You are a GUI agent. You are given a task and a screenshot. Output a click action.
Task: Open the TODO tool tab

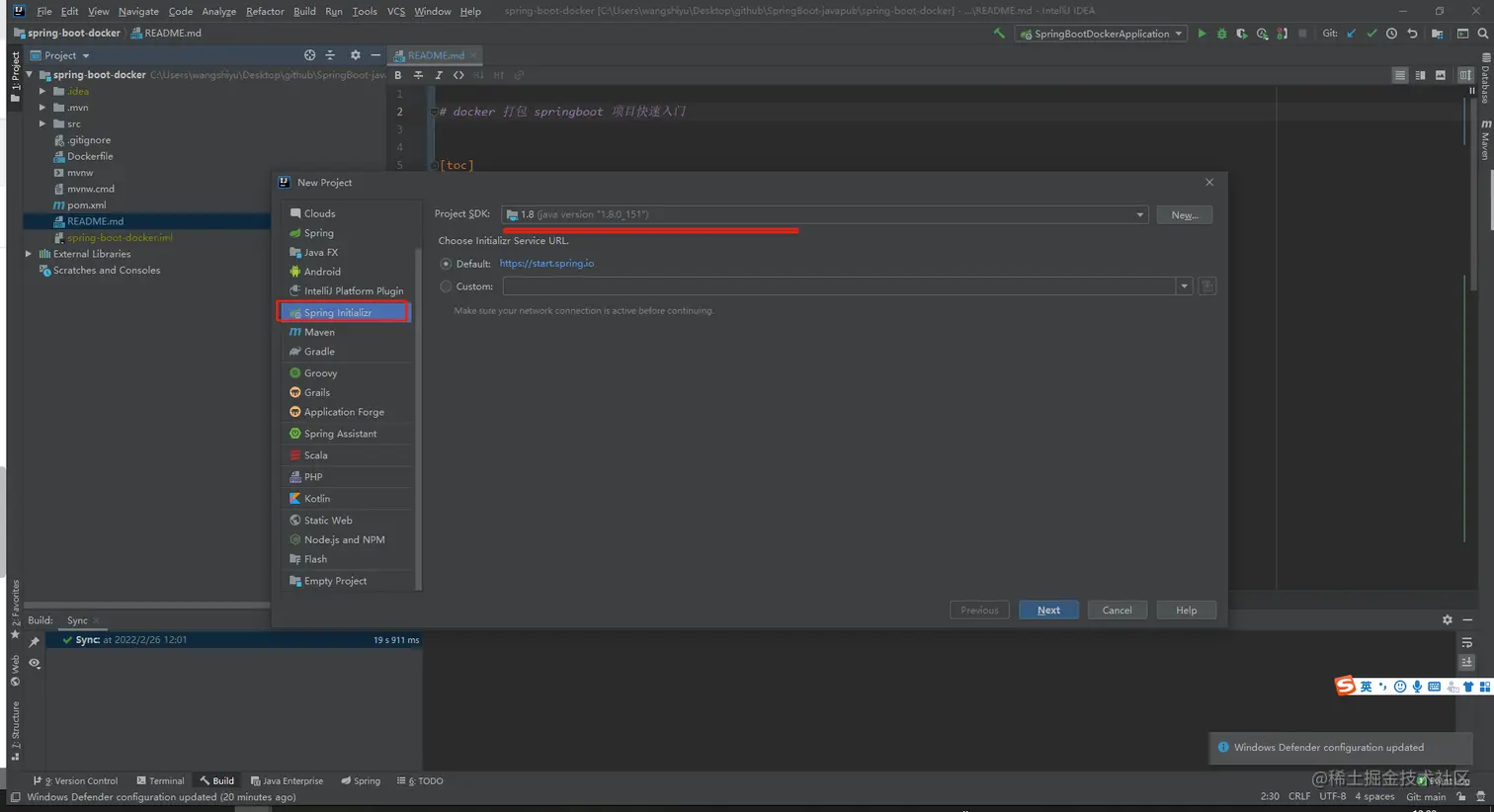[x=420, y=780]
